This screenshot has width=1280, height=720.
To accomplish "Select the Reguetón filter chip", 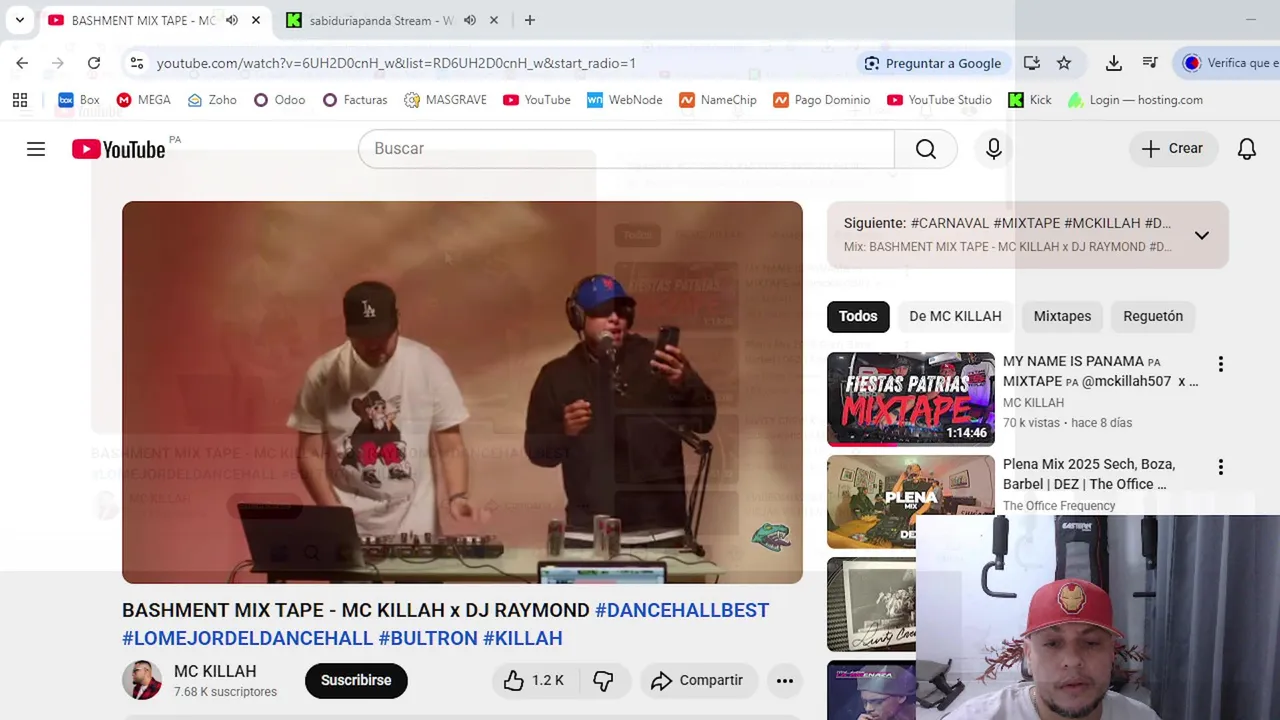I will (1153, 316).
